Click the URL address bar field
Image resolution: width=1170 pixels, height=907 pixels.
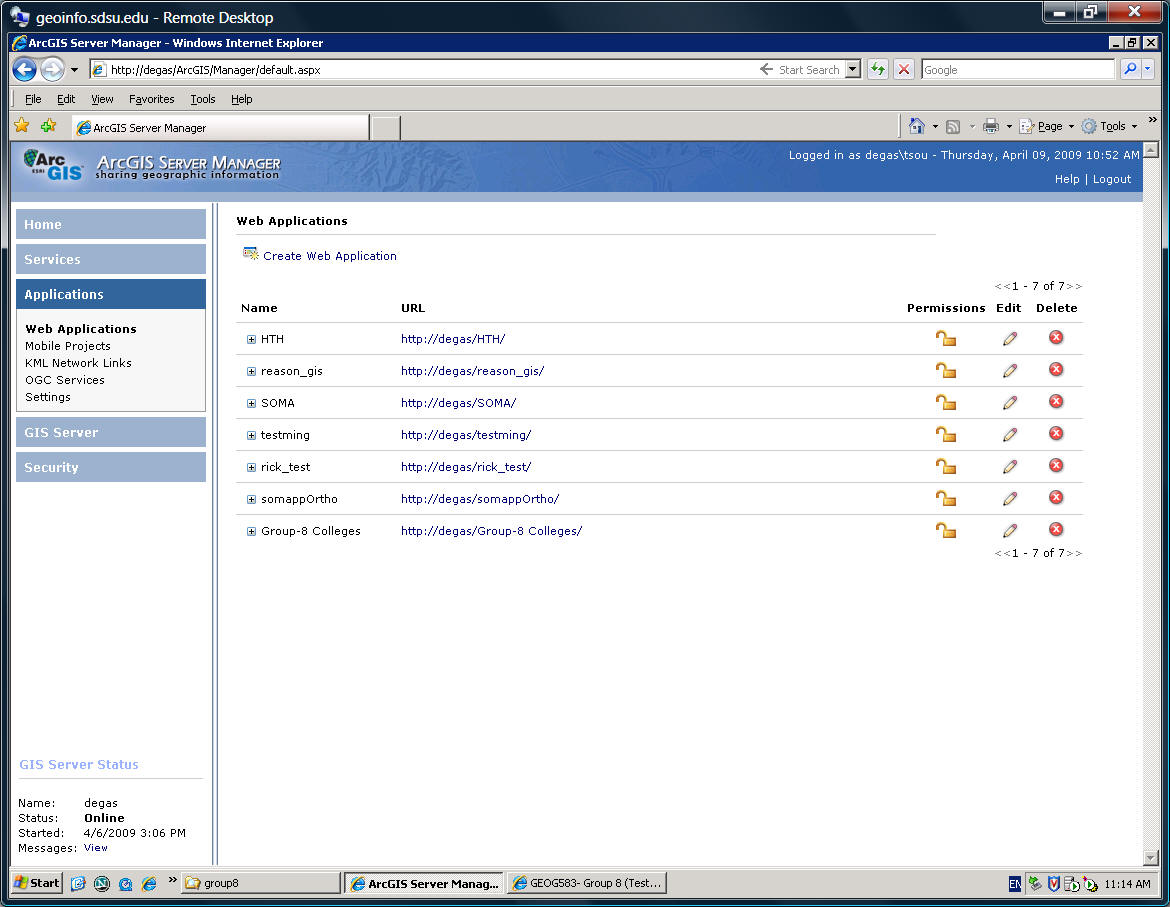point(425,69)
